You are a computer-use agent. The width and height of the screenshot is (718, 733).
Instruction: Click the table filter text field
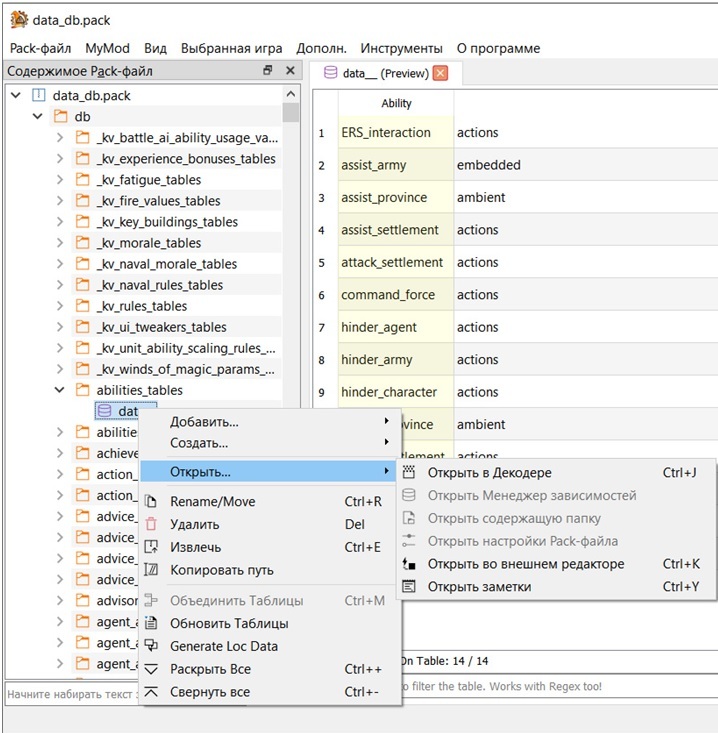(559, 686)
